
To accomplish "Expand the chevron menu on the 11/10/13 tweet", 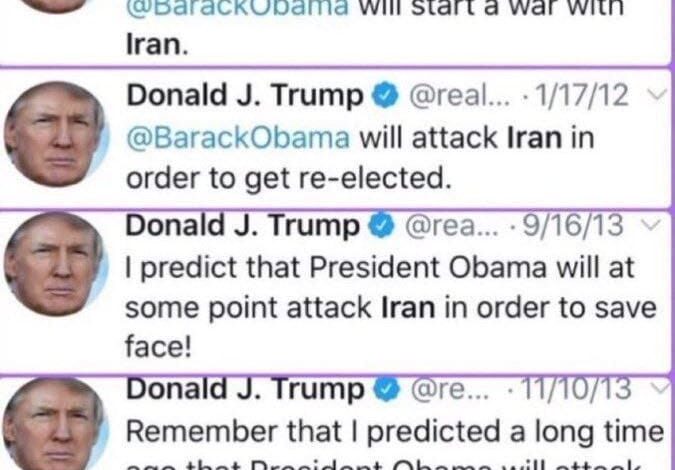I will coord(660,389).
